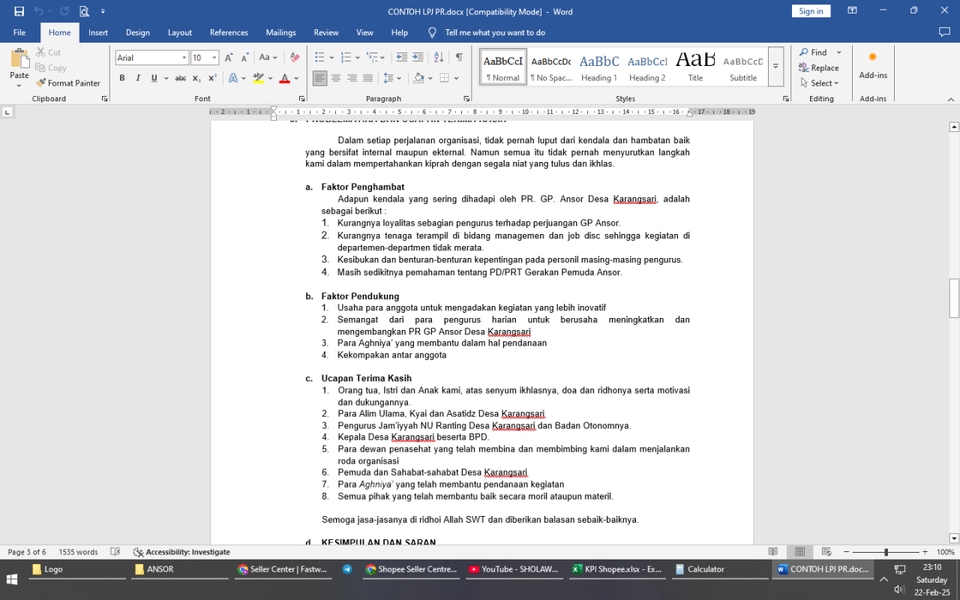Increase font size with Grow Font icon

tap(228, 58)
